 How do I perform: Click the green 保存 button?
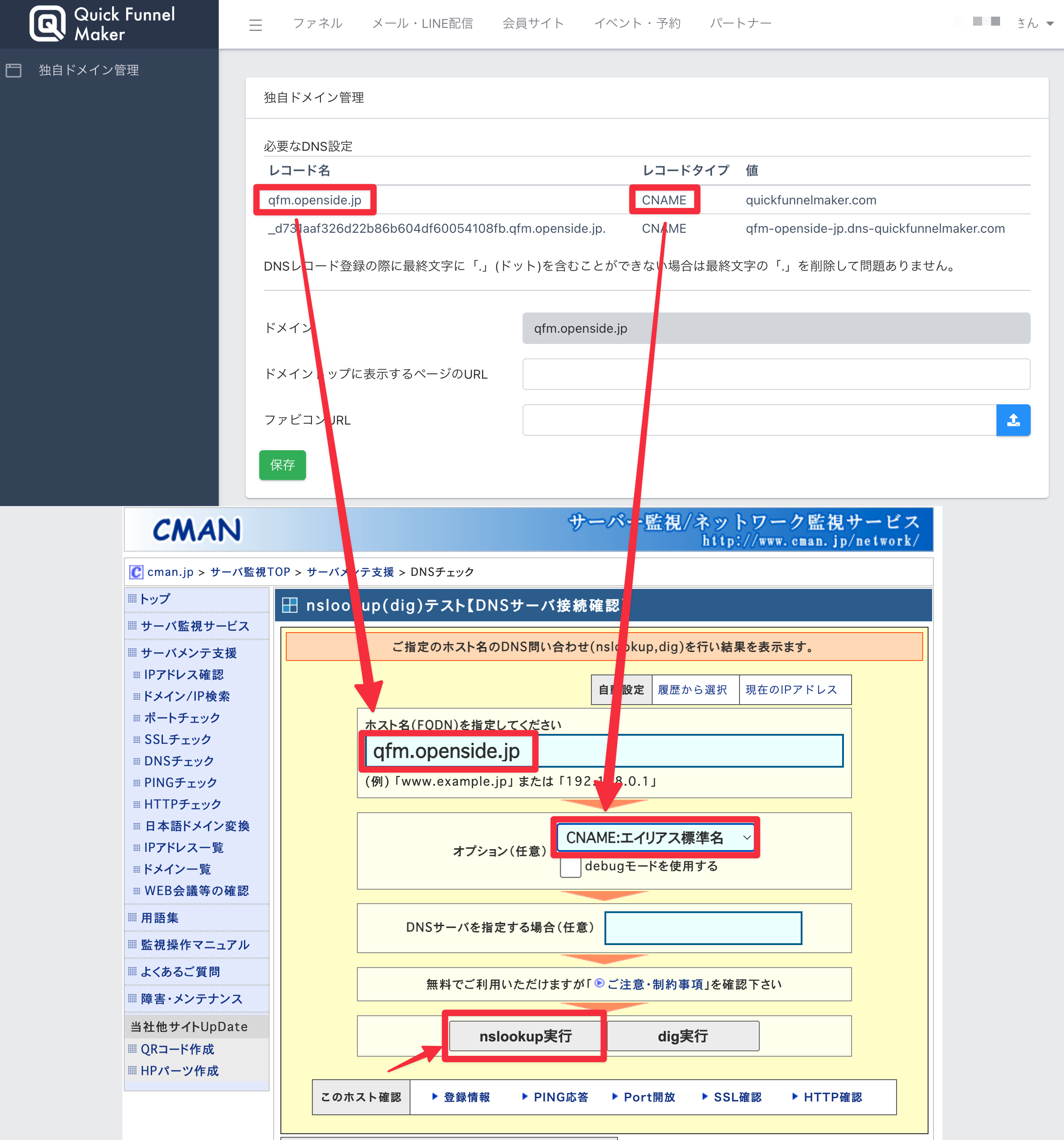282,465
